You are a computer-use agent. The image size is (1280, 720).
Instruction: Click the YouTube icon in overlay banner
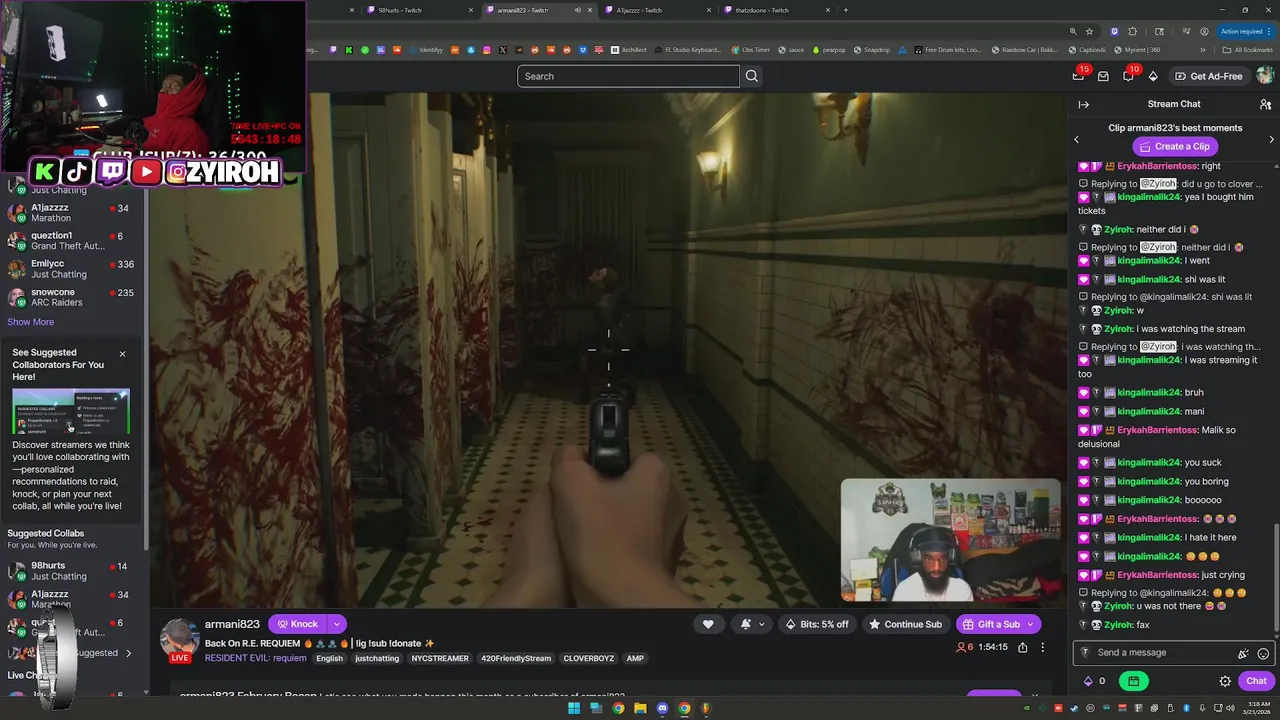tap(146, 171)
